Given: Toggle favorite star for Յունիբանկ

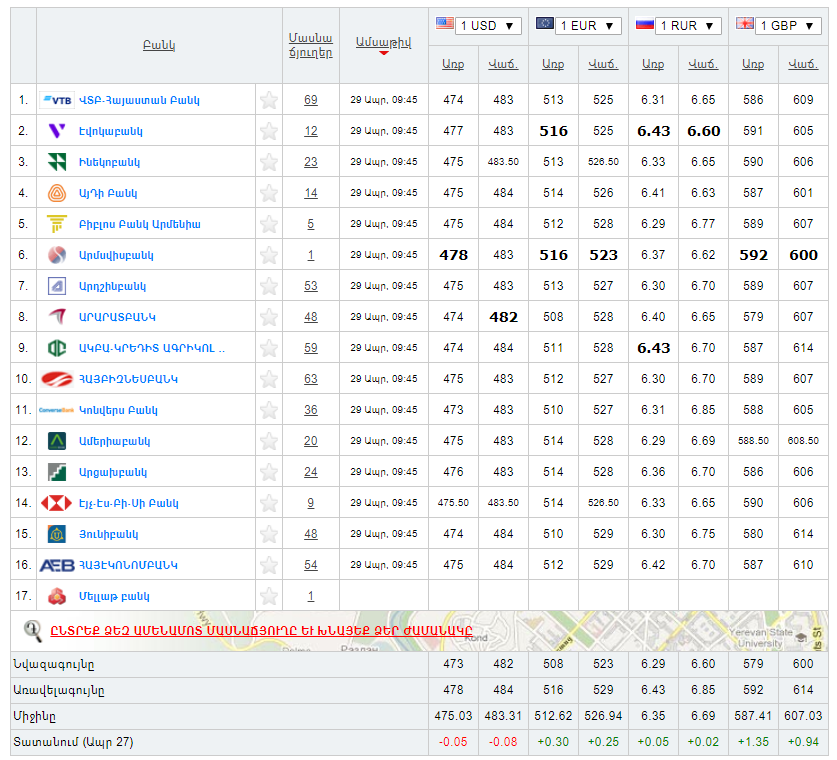Looking at the screenshot, I should coord(269,534).
